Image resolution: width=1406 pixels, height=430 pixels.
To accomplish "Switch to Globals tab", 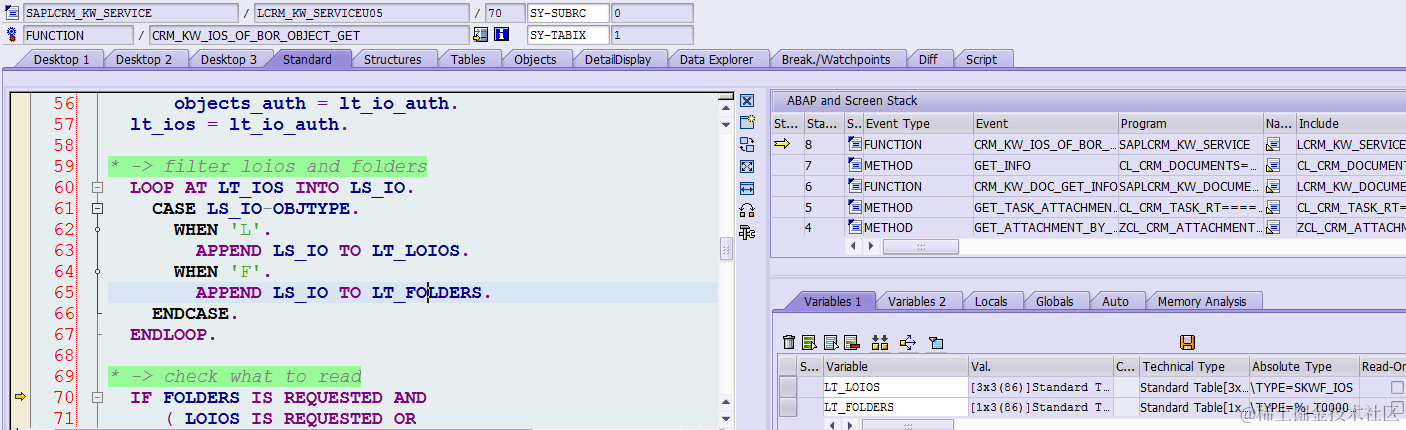I will (1054, 301).
